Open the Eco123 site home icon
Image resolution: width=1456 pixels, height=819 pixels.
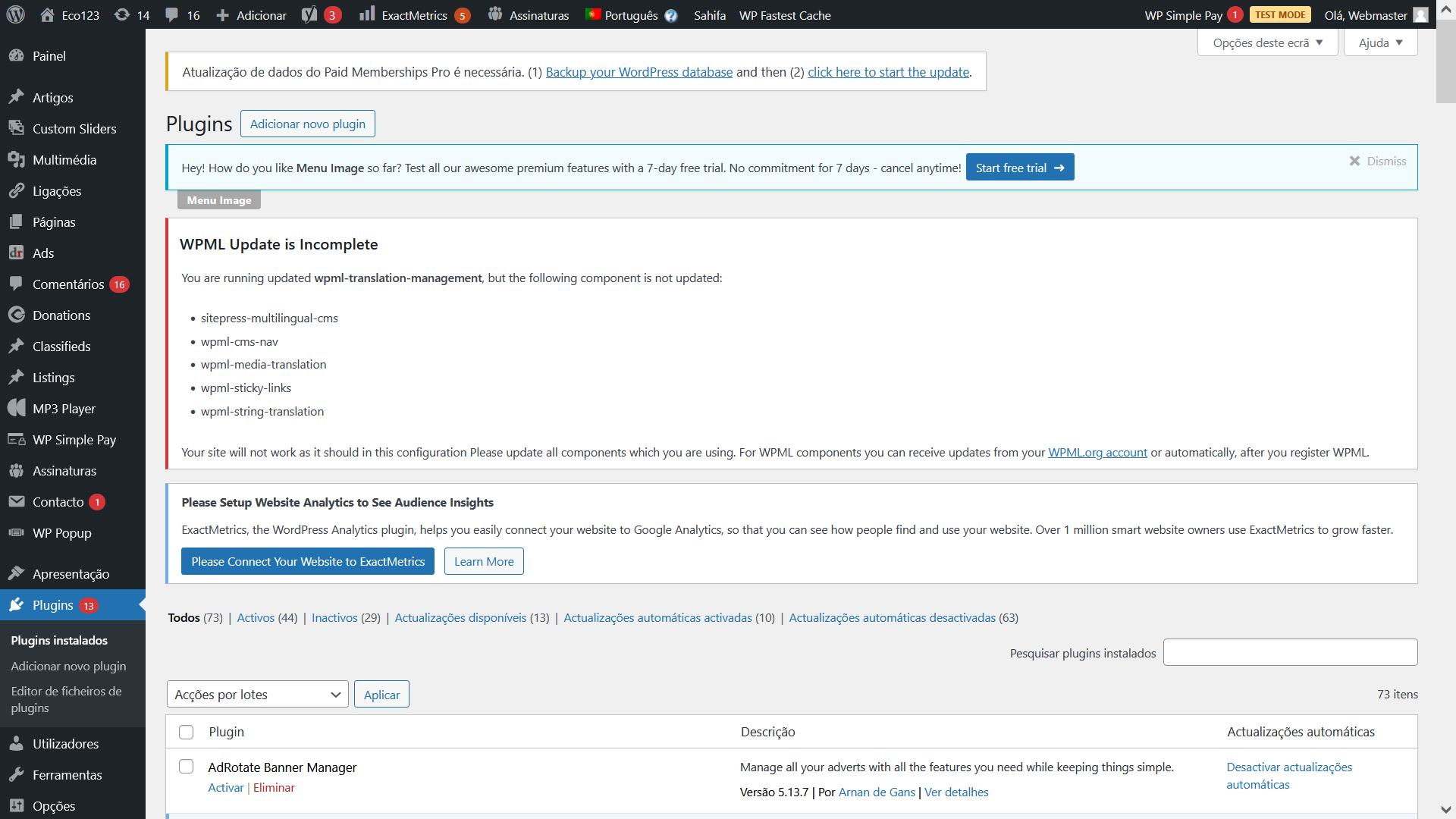pyautogui.click(x=47, y=14)
